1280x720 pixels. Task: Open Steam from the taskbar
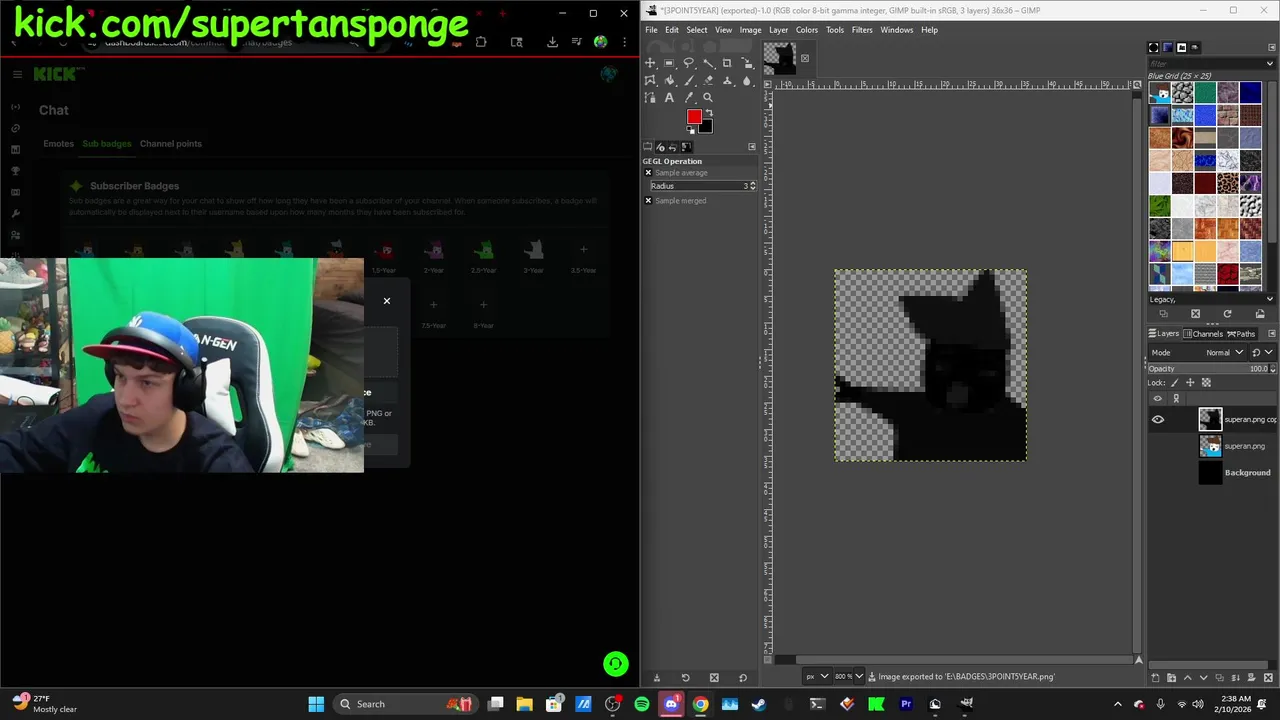pos(759,704)
